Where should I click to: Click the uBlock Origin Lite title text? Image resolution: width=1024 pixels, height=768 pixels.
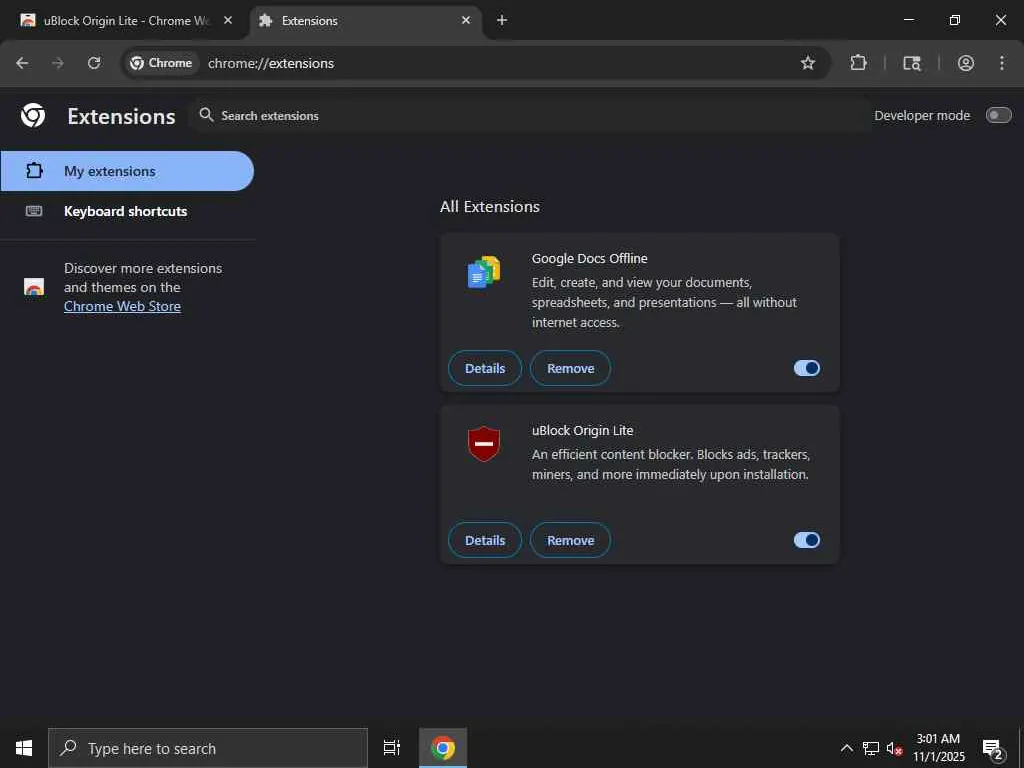click(x=583, y=430)
